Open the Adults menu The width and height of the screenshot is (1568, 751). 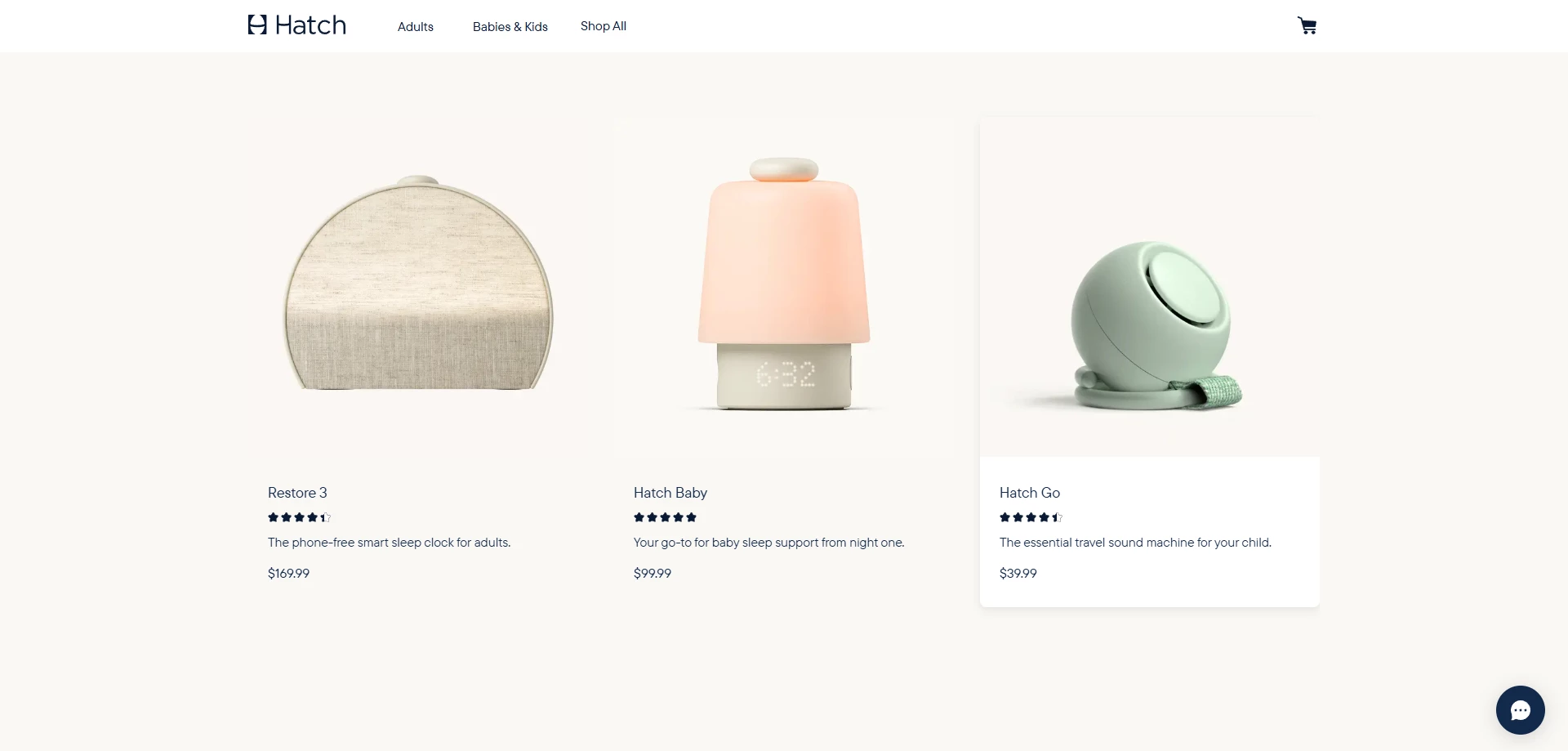(x=416, y=27)
